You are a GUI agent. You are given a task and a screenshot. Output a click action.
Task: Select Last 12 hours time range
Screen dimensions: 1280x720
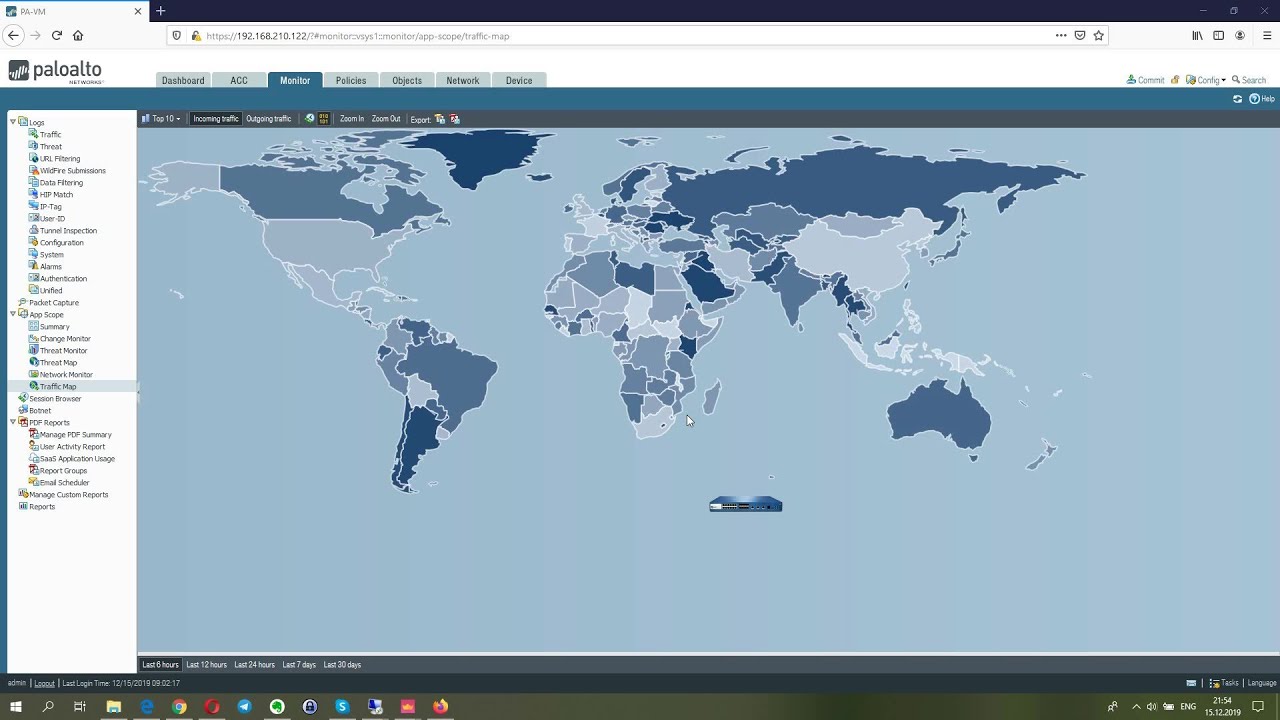click(x=206, y=665)
